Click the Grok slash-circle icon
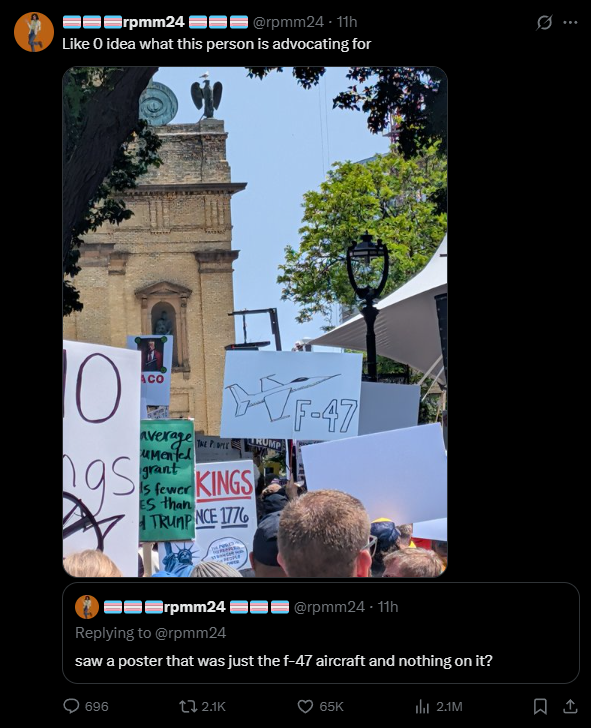 [544, 22]
